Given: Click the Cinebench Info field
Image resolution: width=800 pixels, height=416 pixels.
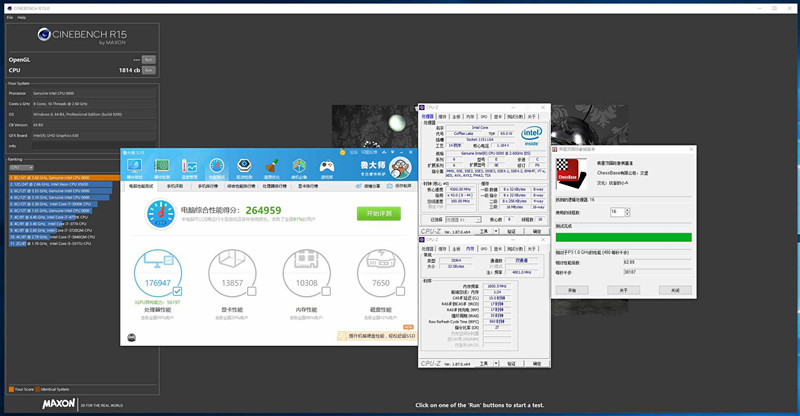Looking at the screenshot, I should [94, 146].
